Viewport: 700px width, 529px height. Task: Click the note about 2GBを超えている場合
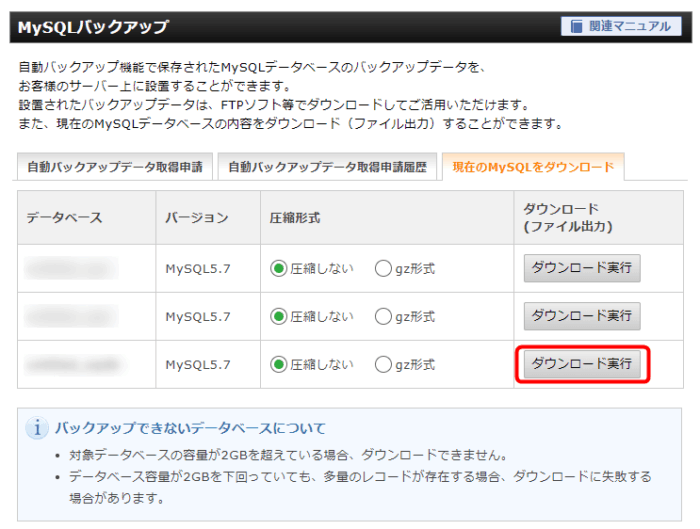click(288, 455)
